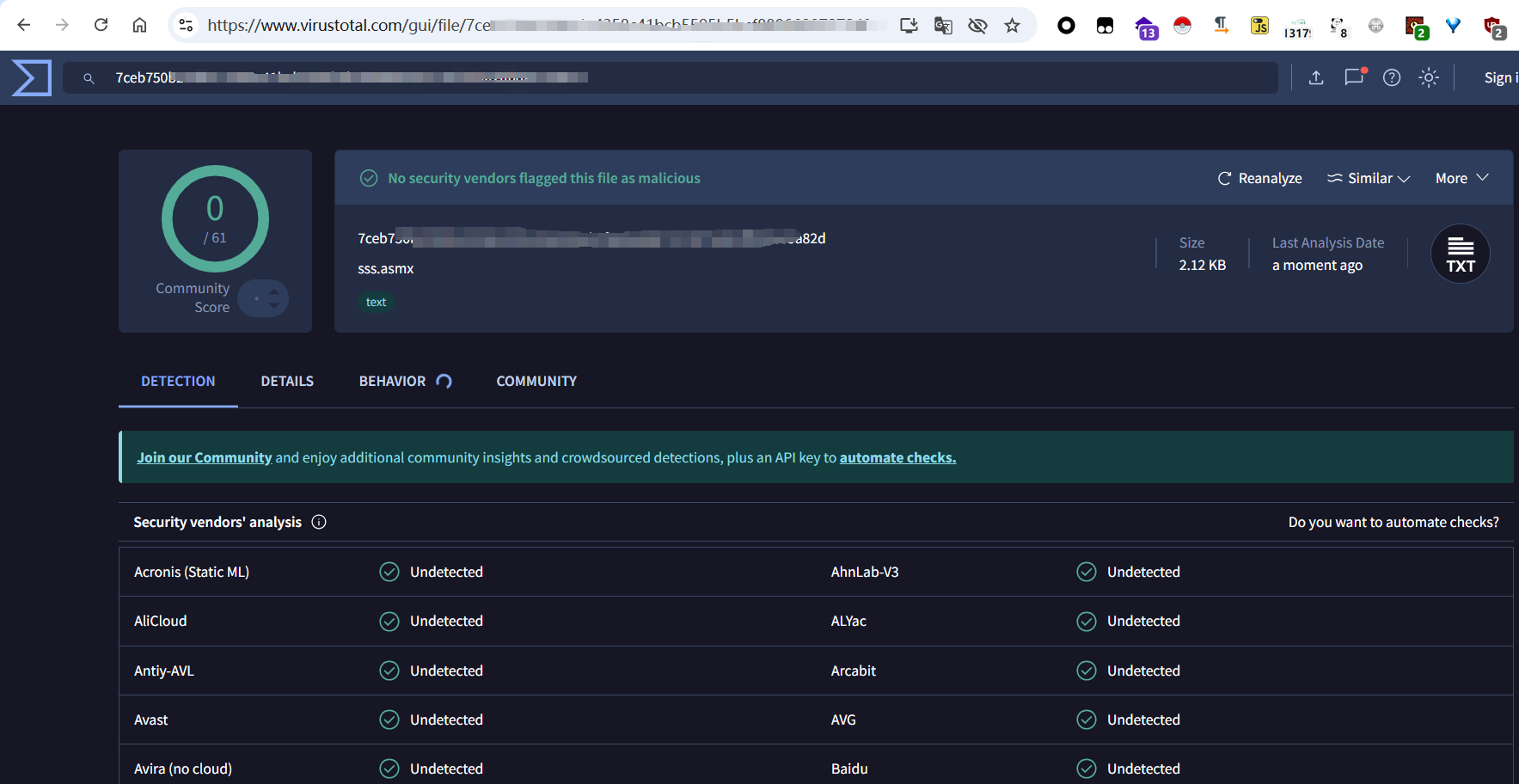Switch to the DETECTION tab
The image size is (1519, 784).
[178, 381]
